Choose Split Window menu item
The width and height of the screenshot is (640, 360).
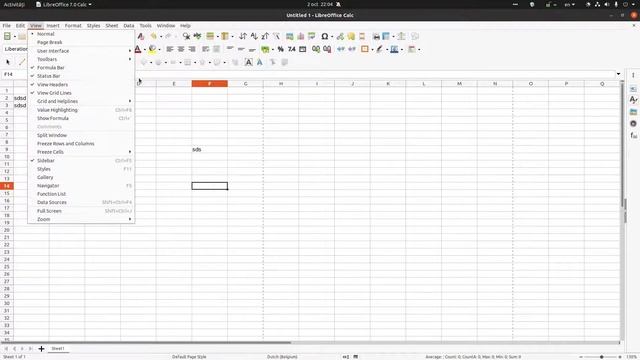tap(81, 135)
